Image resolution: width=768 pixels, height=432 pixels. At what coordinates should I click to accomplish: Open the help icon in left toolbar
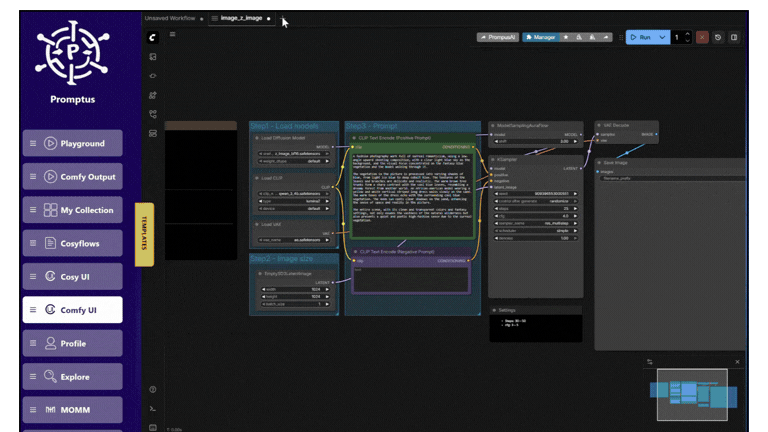(x=153, y=389)
